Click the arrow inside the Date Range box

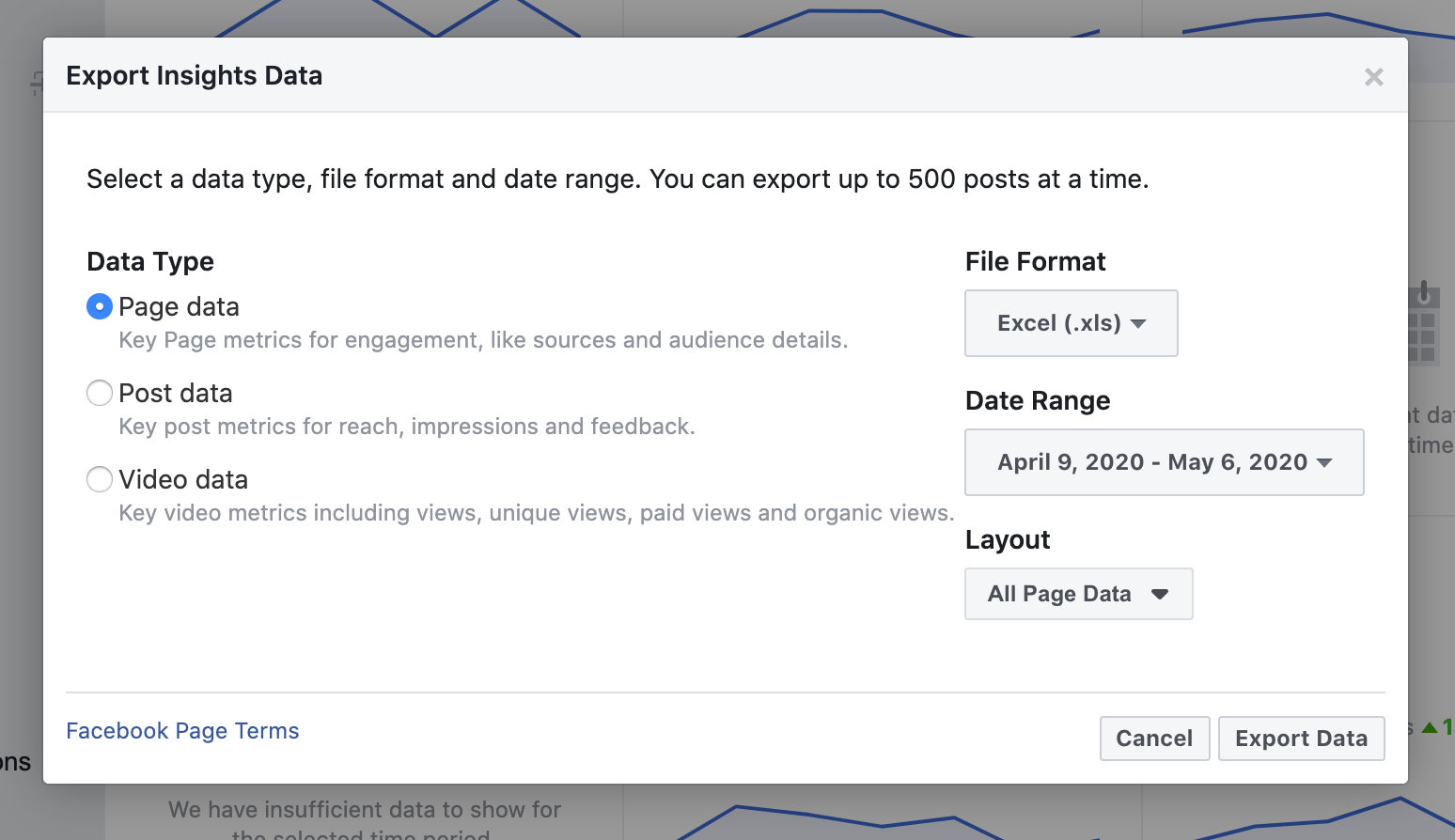pyautogui.click(x=1326, y=462)
